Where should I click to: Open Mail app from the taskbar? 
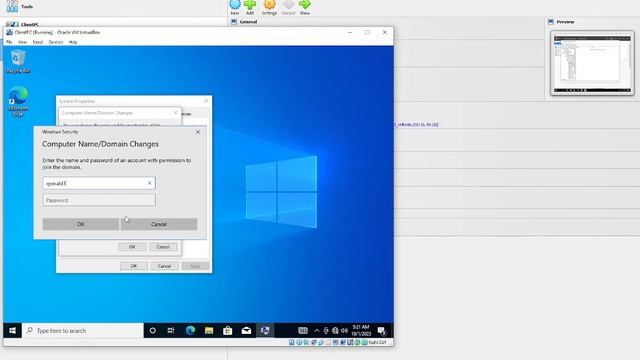[x=246, y=331]
